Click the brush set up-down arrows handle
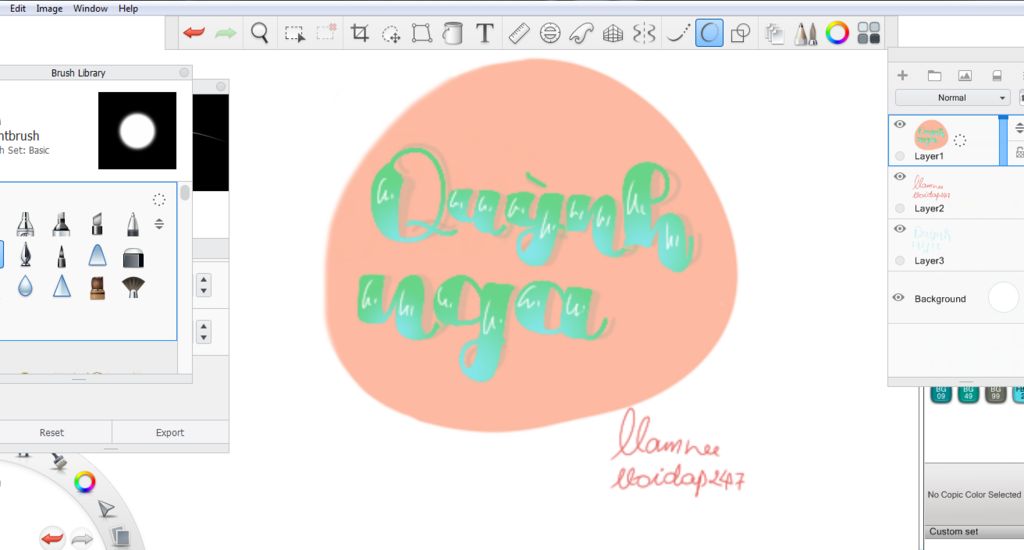 tap(159, 224)
